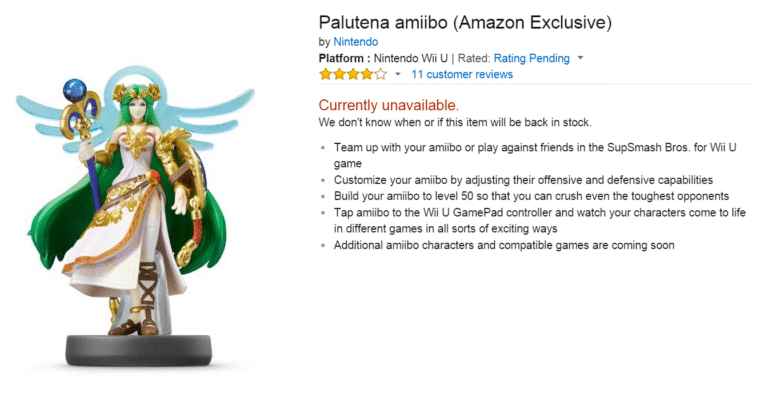Select the third gold rating star
The height and width of the screenshot is (393, 768).
tap(353, 74)
